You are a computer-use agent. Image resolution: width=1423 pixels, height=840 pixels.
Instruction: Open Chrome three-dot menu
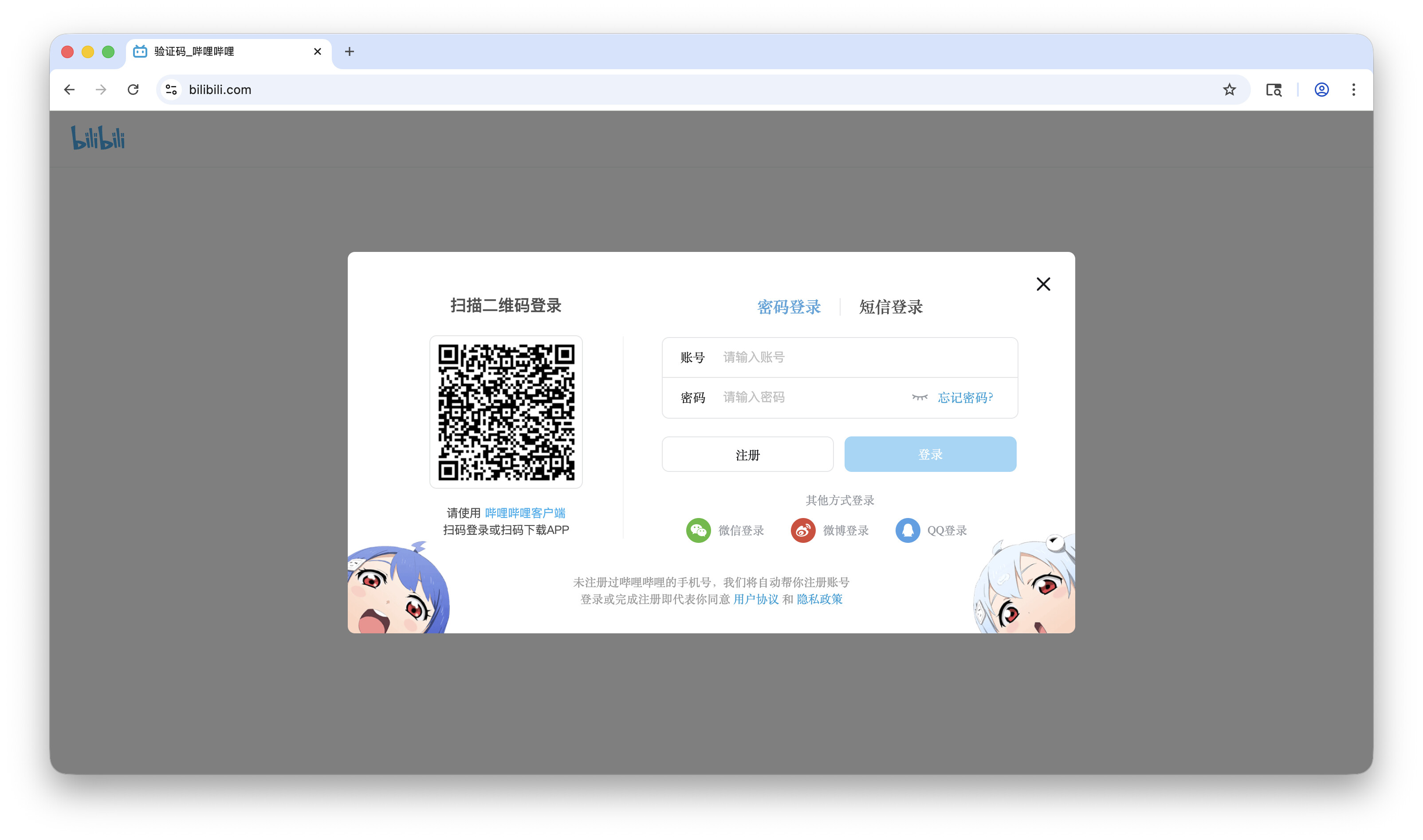(1353, 90)
